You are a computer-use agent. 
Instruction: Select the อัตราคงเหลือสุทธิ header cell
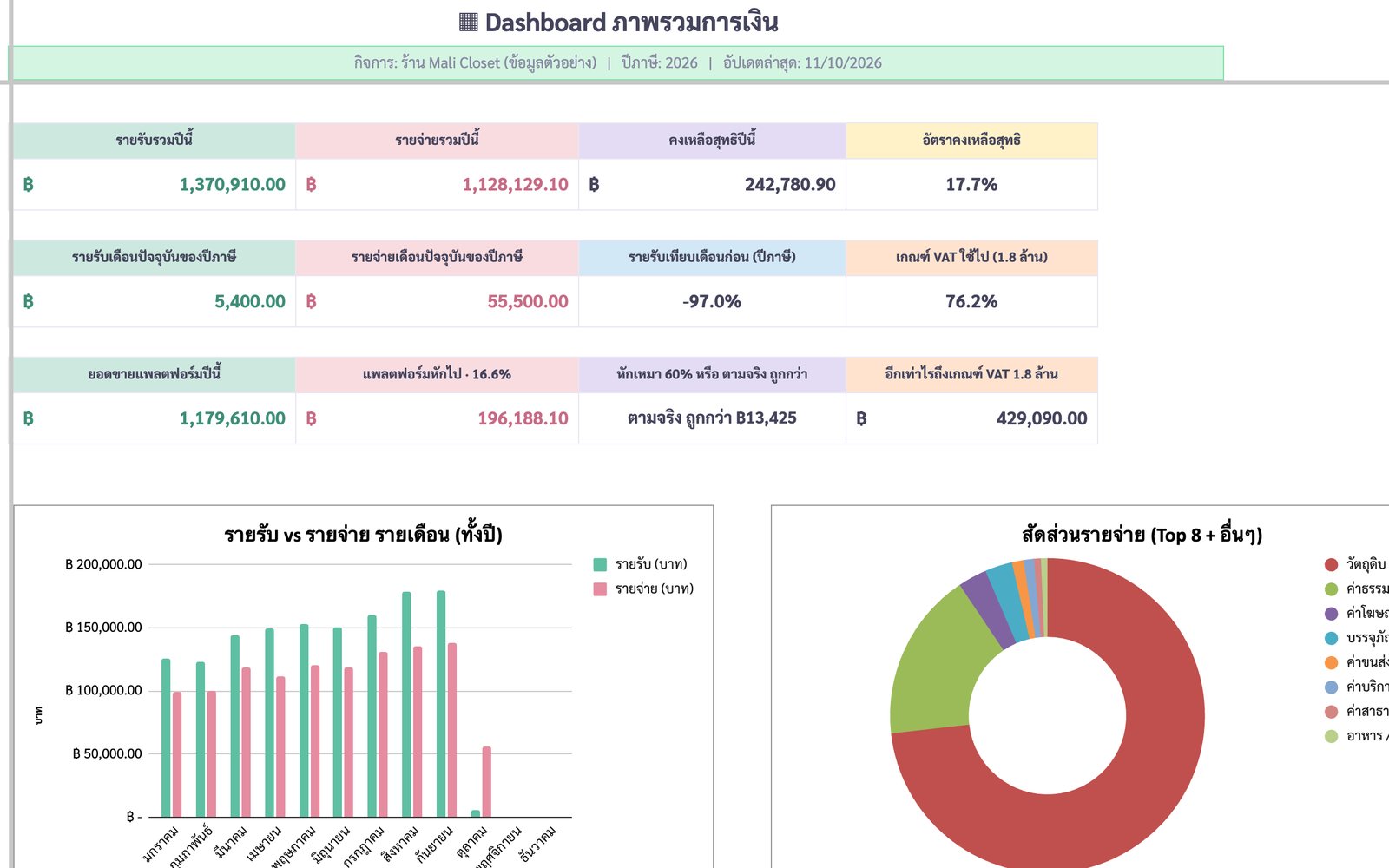(971, 141)
